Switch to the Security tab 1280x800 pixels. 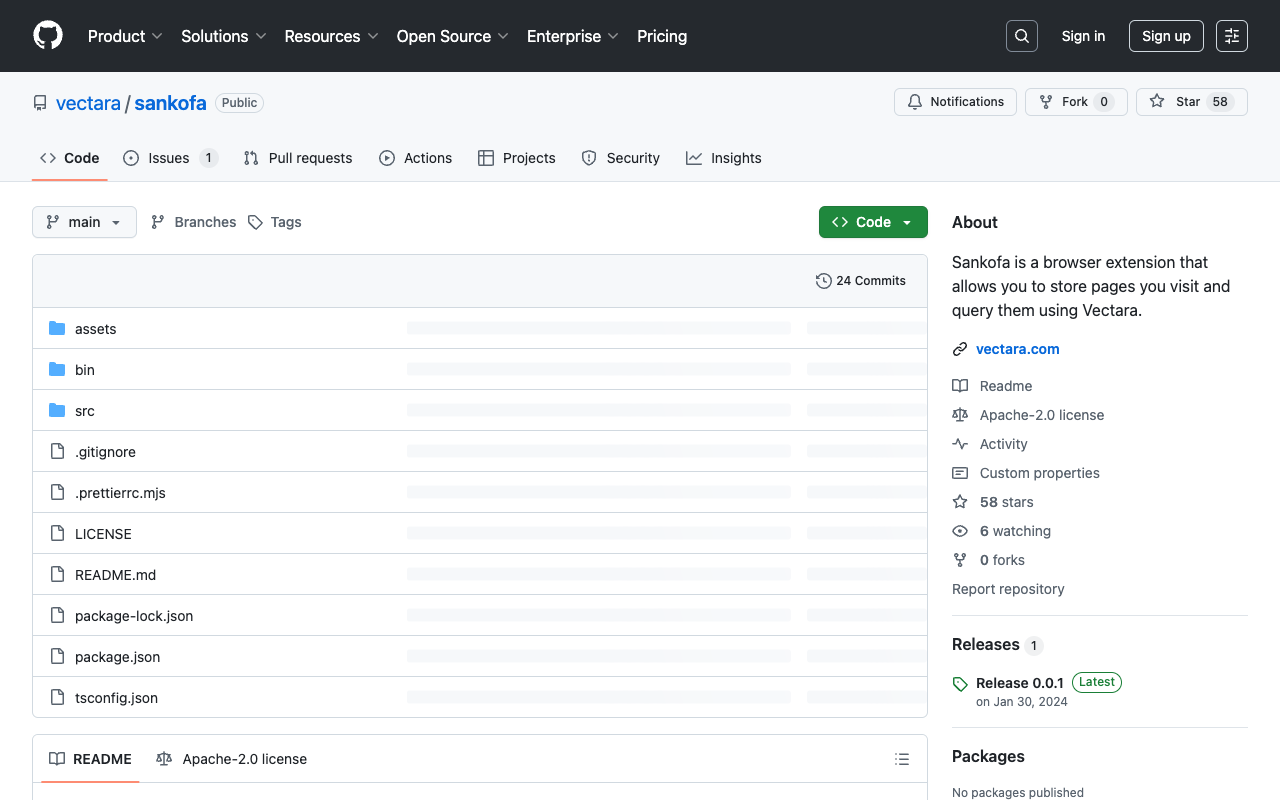pos(621,158)
